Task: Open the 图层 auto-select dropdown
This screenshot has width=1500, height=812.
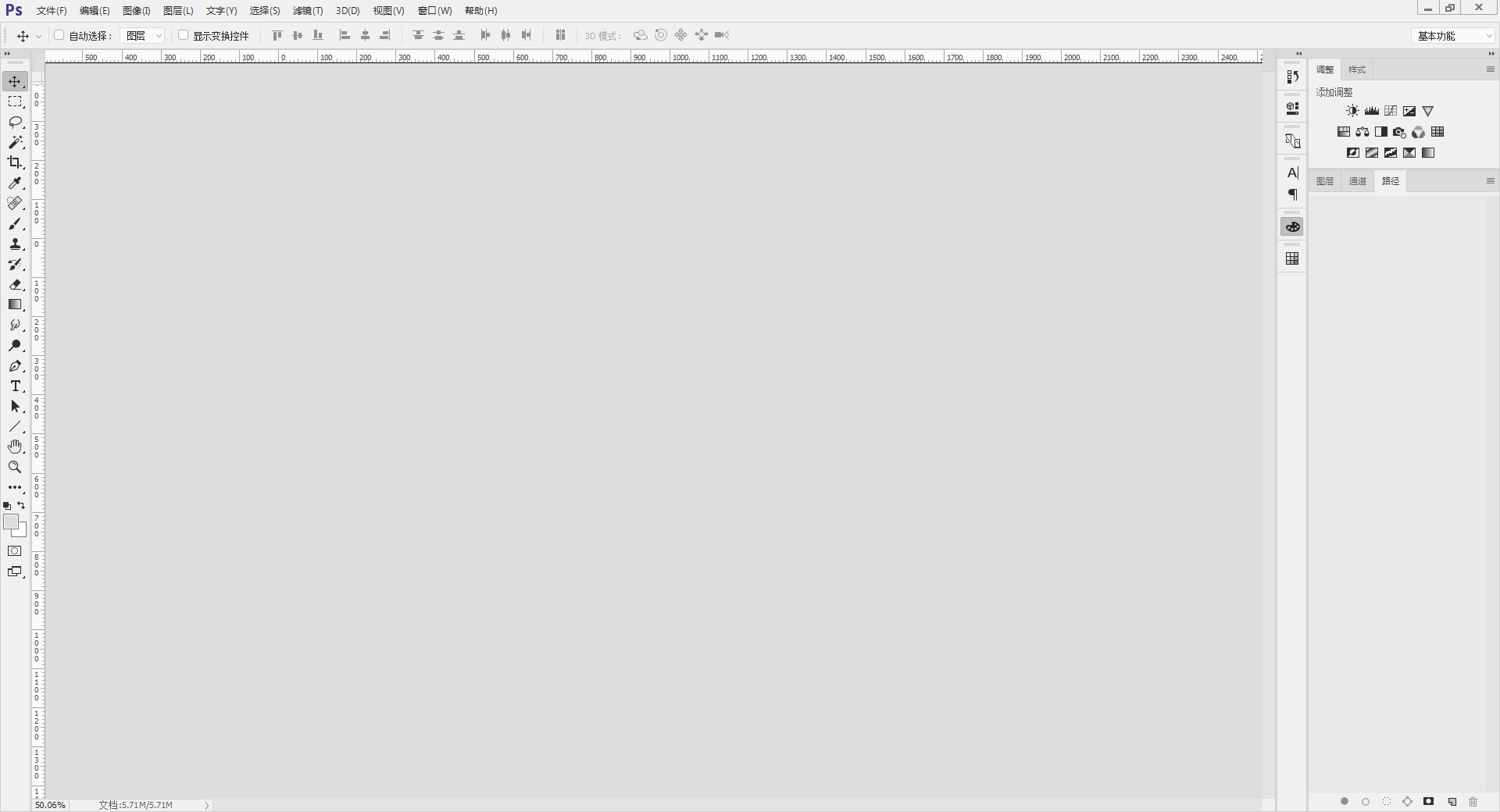Action: (x=141, y=36)
